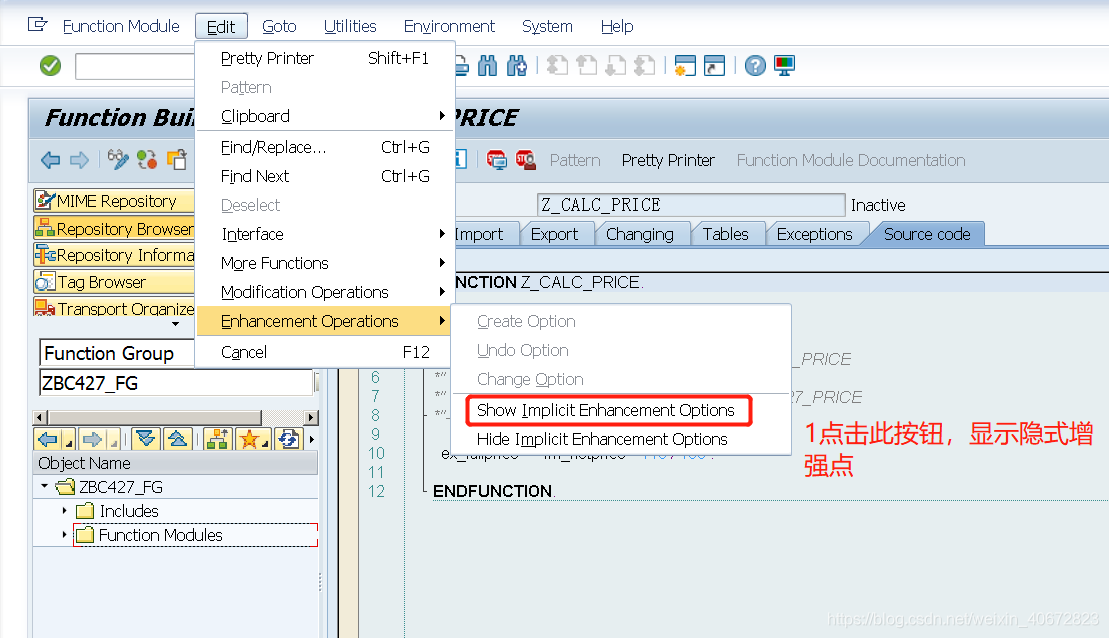Choose Find/Replace... from Edit menu

325,147
